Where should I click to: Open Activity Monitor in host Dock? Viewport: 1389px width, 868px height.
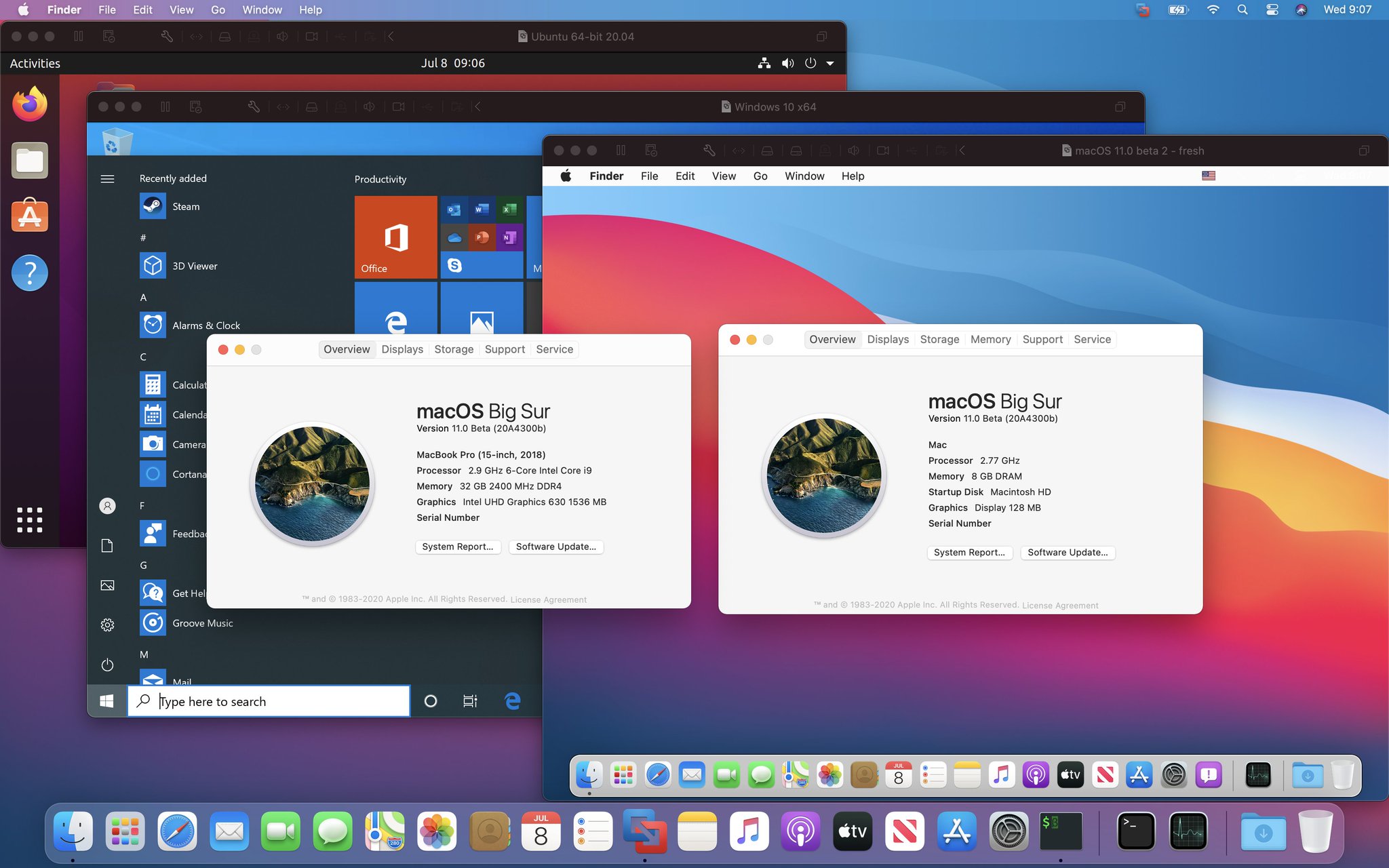click(x=1188, y=831)
